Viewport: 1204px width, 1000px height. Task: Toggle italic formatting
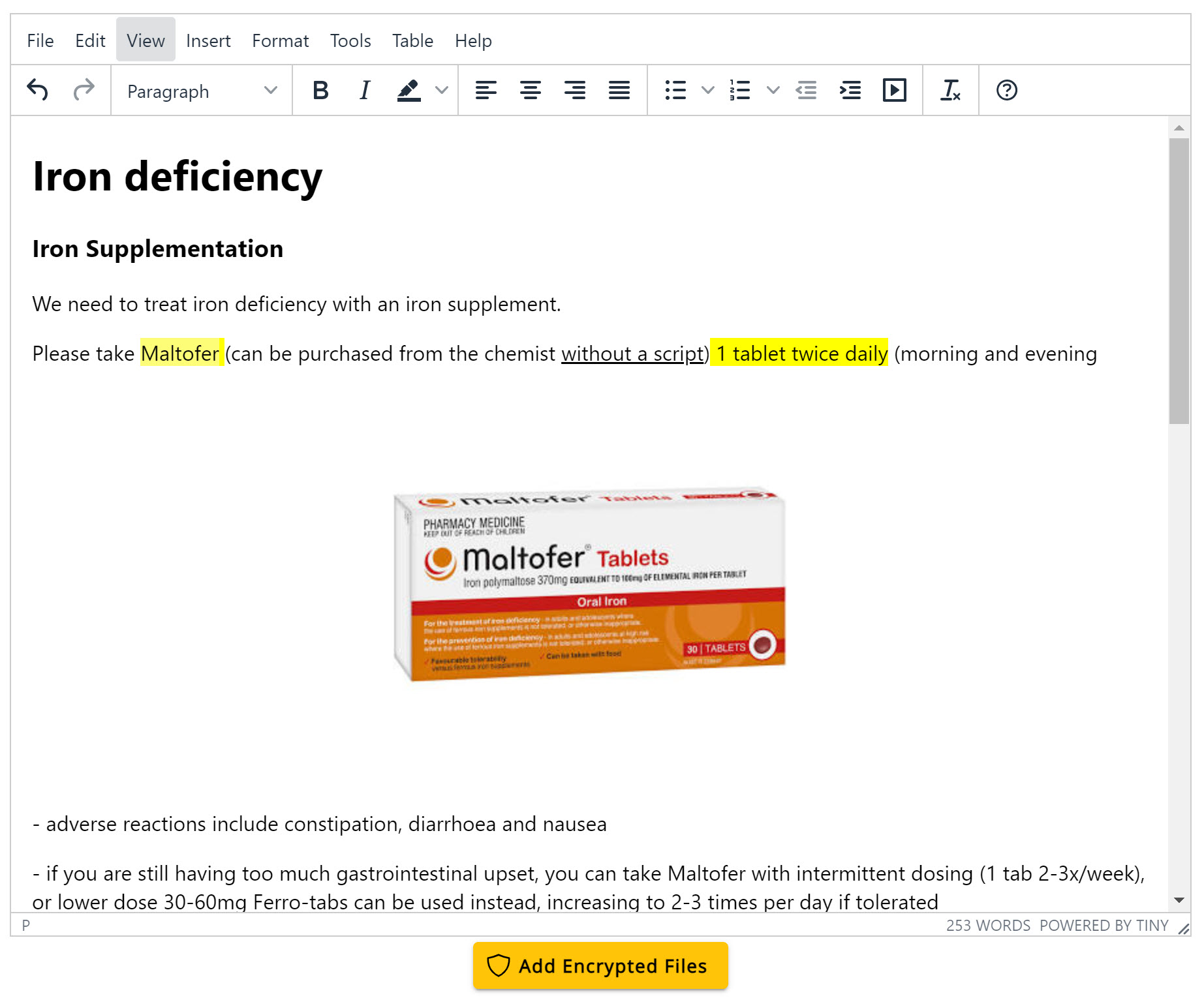pos(365,90)
